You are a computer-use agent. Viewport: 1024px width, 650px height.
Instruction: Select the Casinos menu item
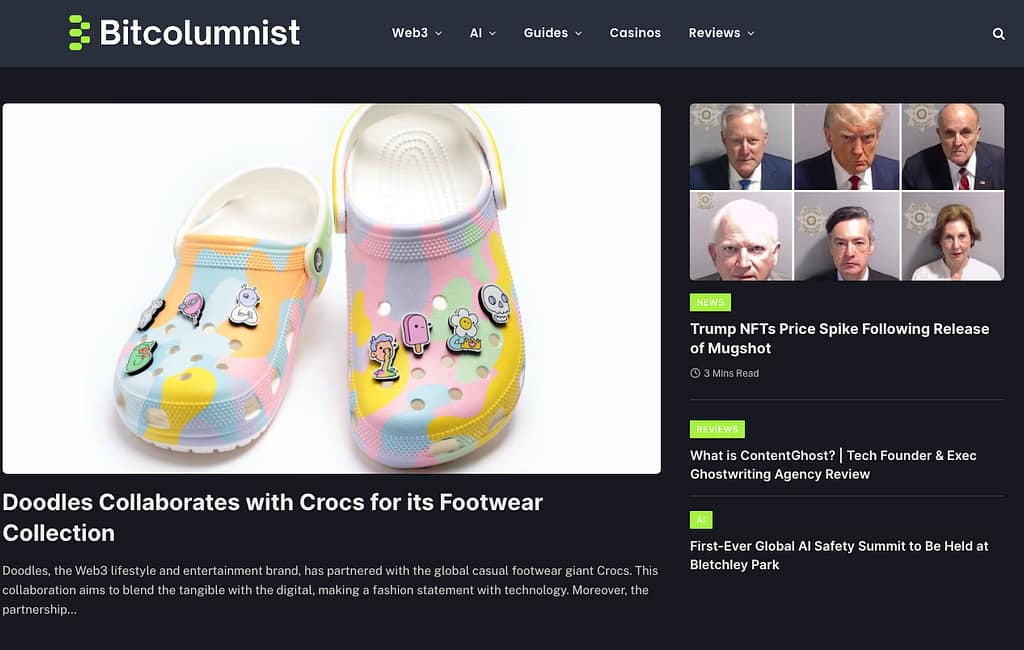635,33
